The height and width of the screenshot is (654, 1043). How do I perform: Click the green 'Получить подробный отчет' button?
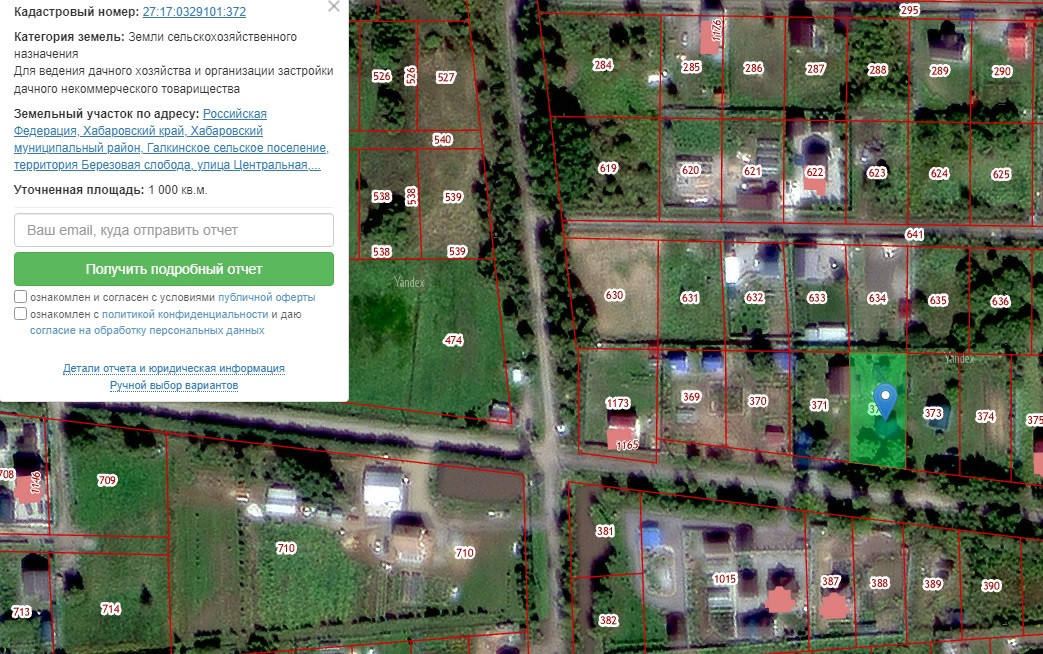tap(174, 269)
